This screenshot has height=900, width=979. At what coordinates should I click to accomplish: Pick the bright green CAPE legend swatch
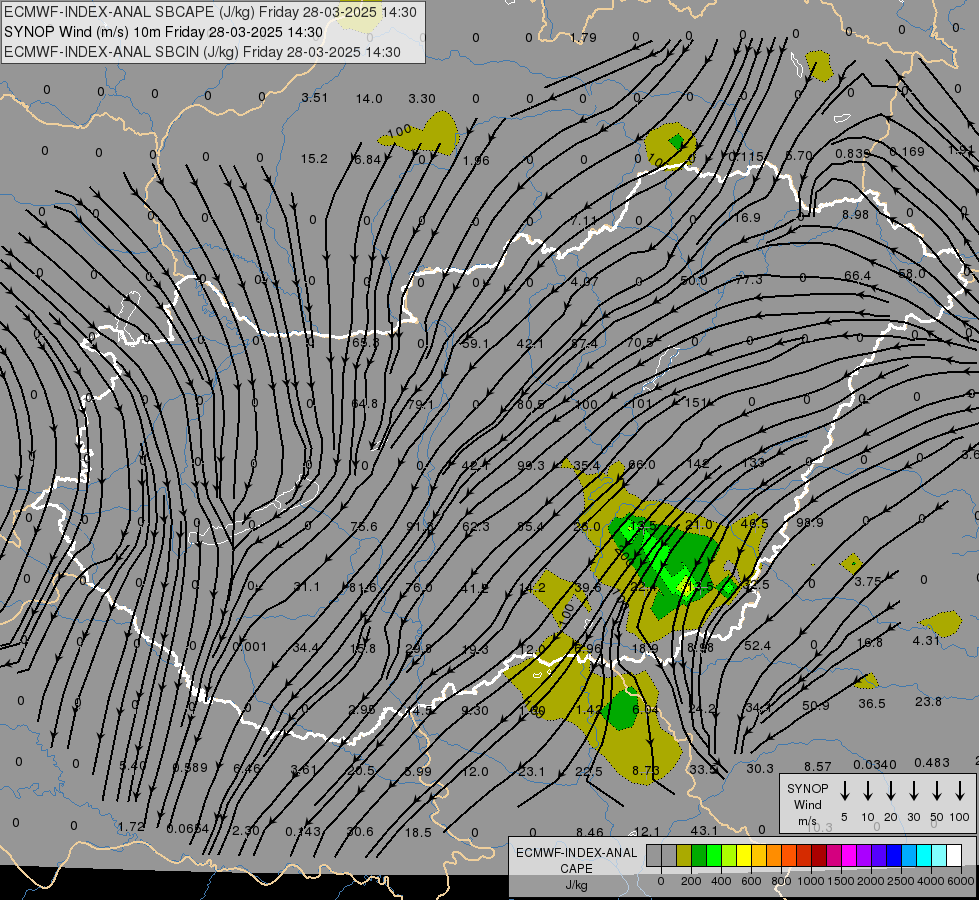coord(714,855)
